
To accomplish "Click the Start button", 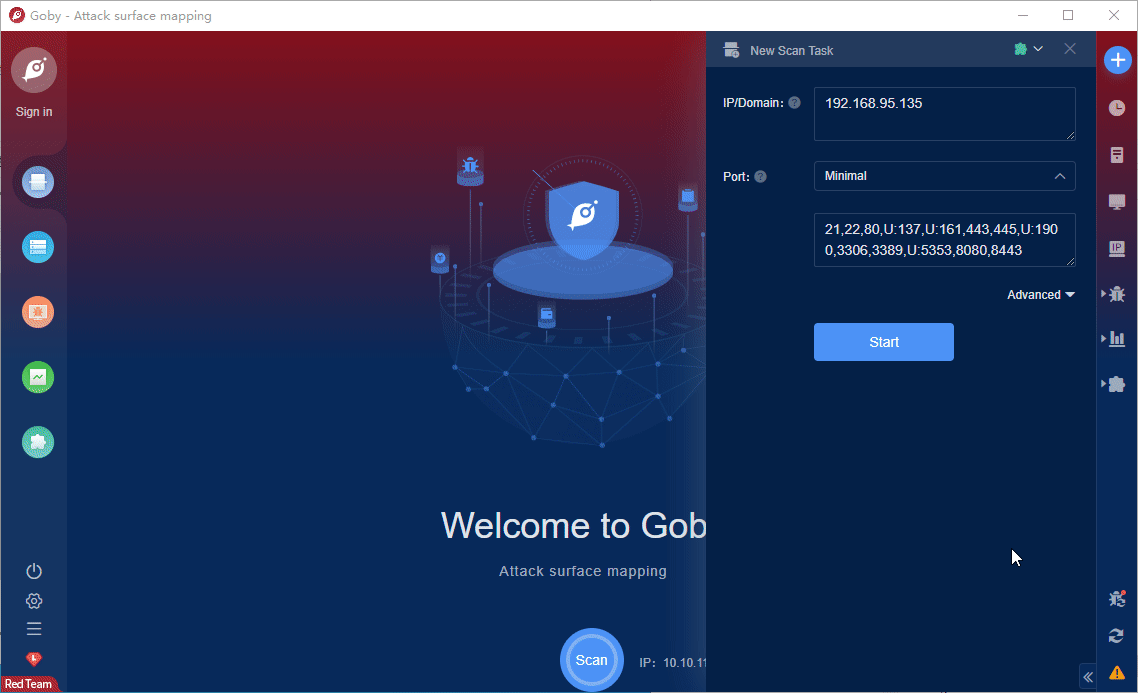I will pos(883,342).
